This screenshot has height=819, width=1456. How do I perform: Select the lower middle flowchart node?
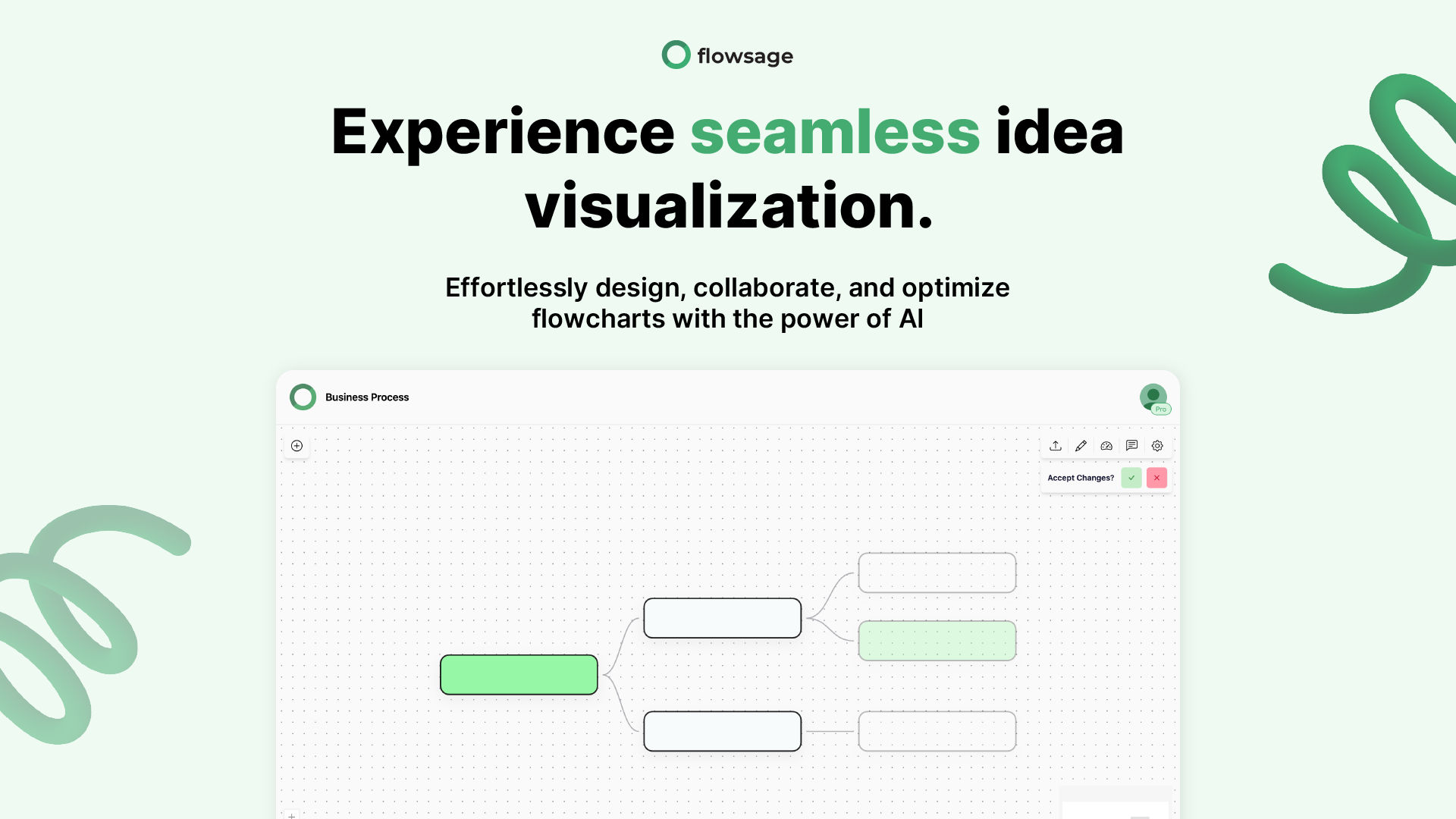click(722, 731)
